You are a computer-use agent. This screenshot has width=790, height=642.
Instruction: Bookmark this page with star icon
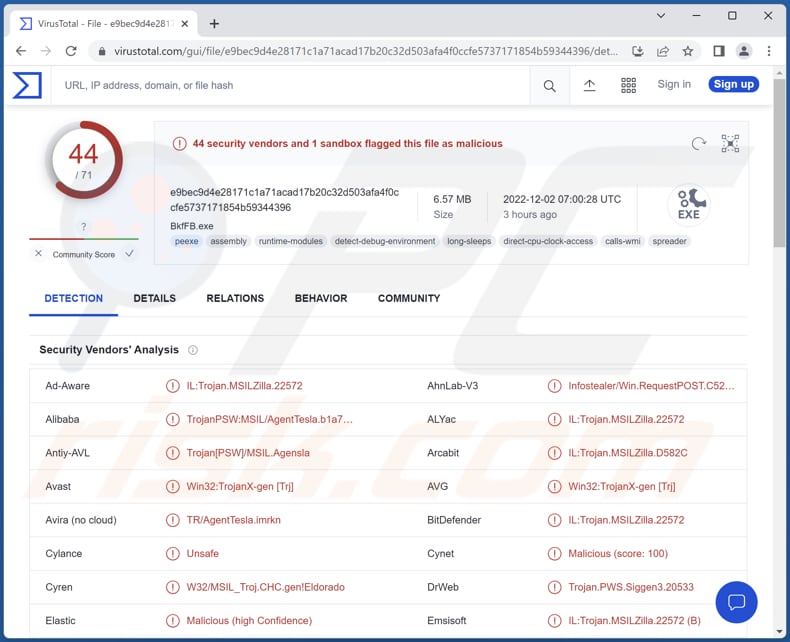click(688, 51)
